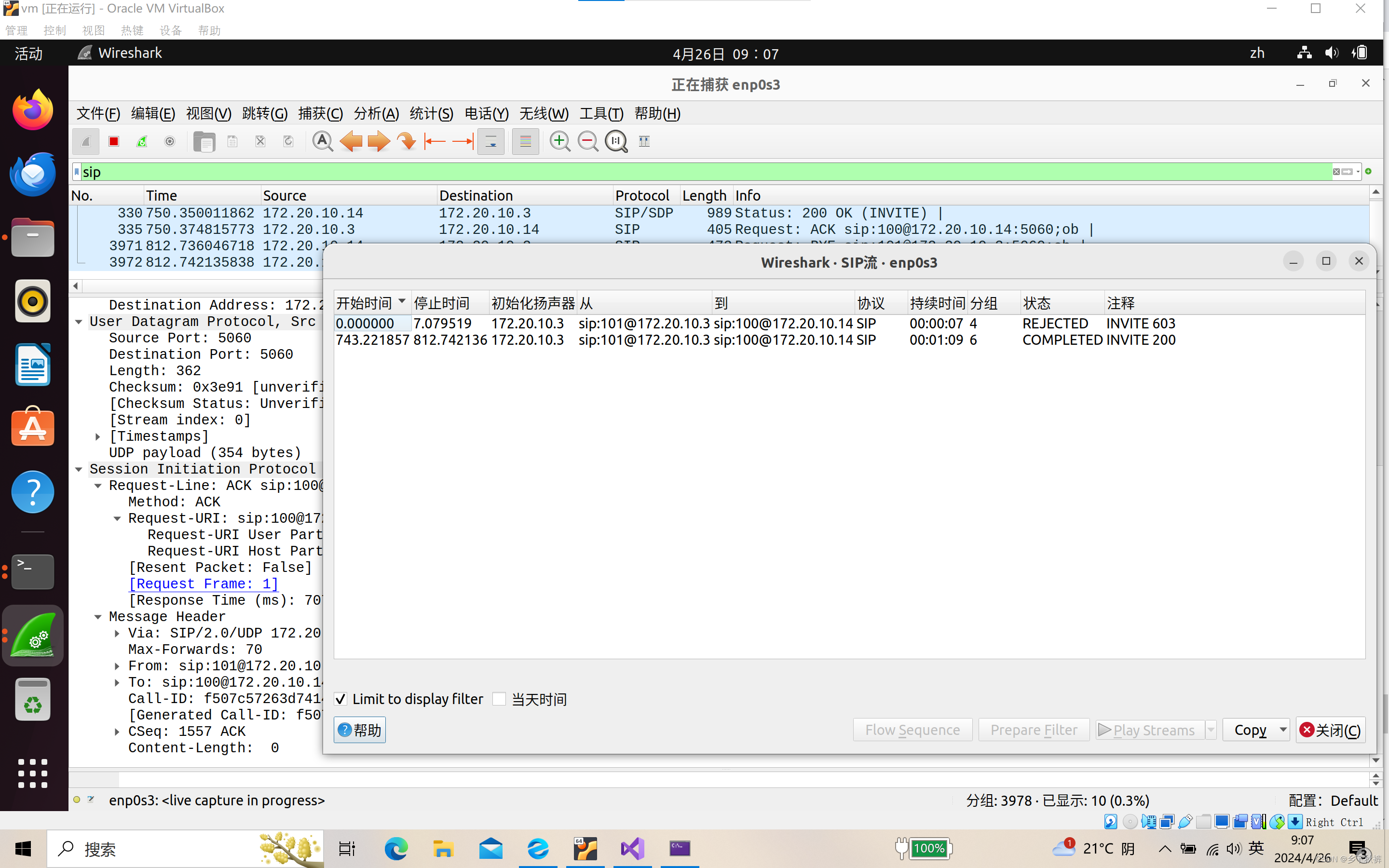Open capture options gear icon
The width and height of the screenshot is (1389, 868).
click(x=170, y=141)
